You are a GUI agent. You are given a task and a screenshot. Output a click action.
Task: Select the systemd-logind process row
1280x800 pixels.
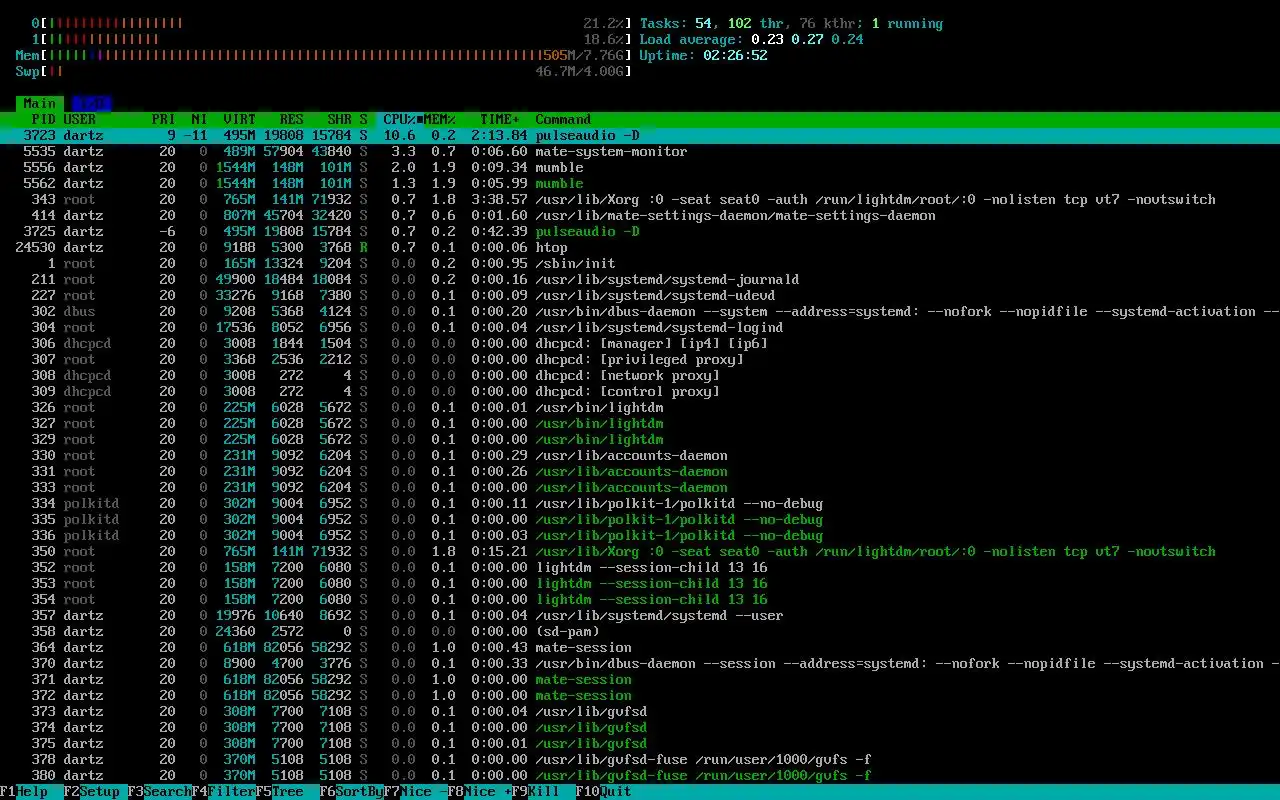tap(640, 327)
